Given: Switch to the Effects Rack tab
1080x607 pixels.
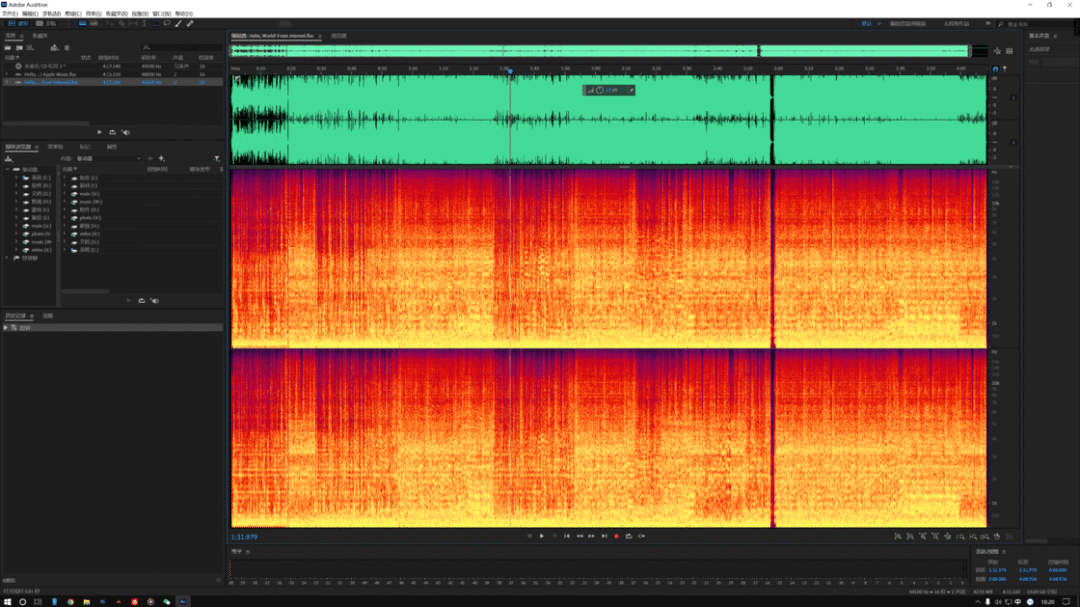Looking at the screenshot, I should [55, 147].
